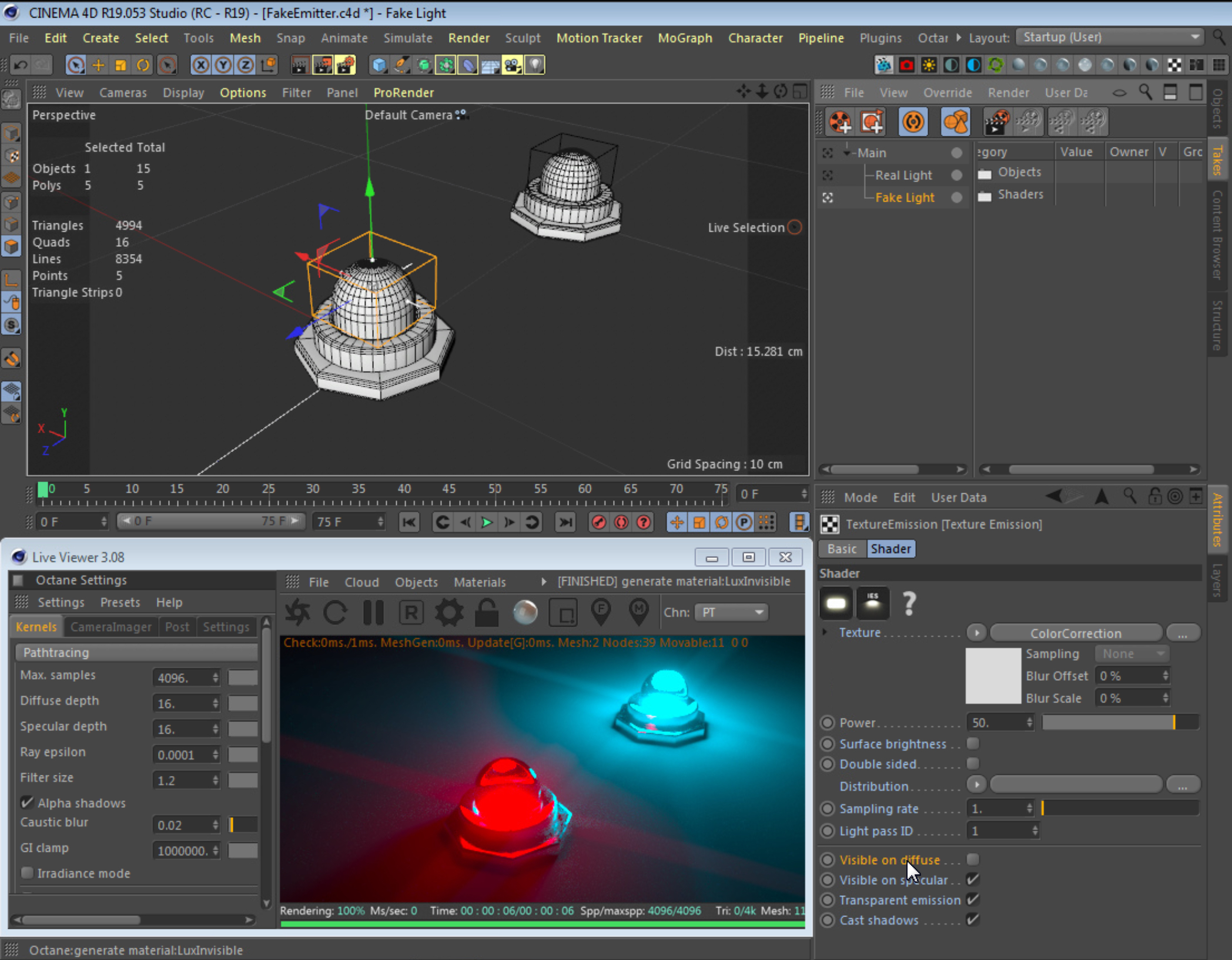Click the ColorCorrection texture button
This screenshot has width=1232, height=960.
1076,633
